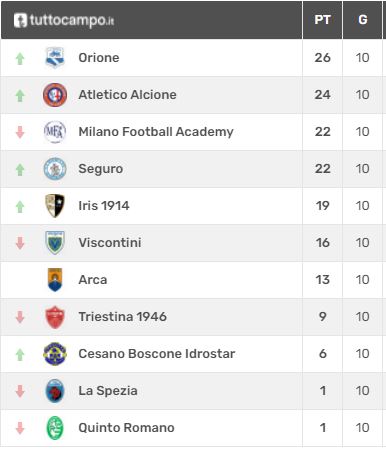Click the green up arrow beside Orione
The width and height of the screenshot is (386, 449).
20,59
